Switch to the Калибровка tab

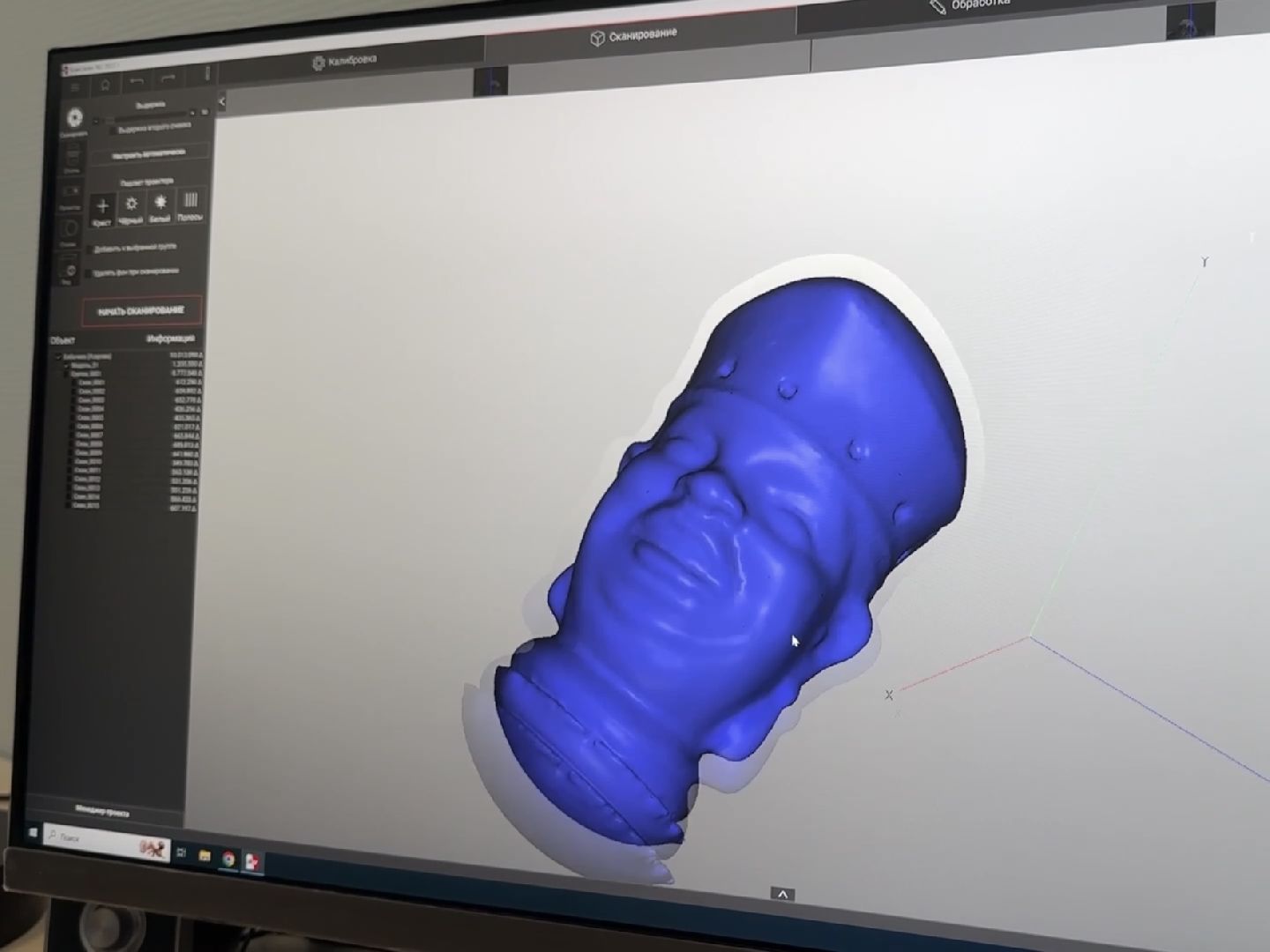coord(345,62)
